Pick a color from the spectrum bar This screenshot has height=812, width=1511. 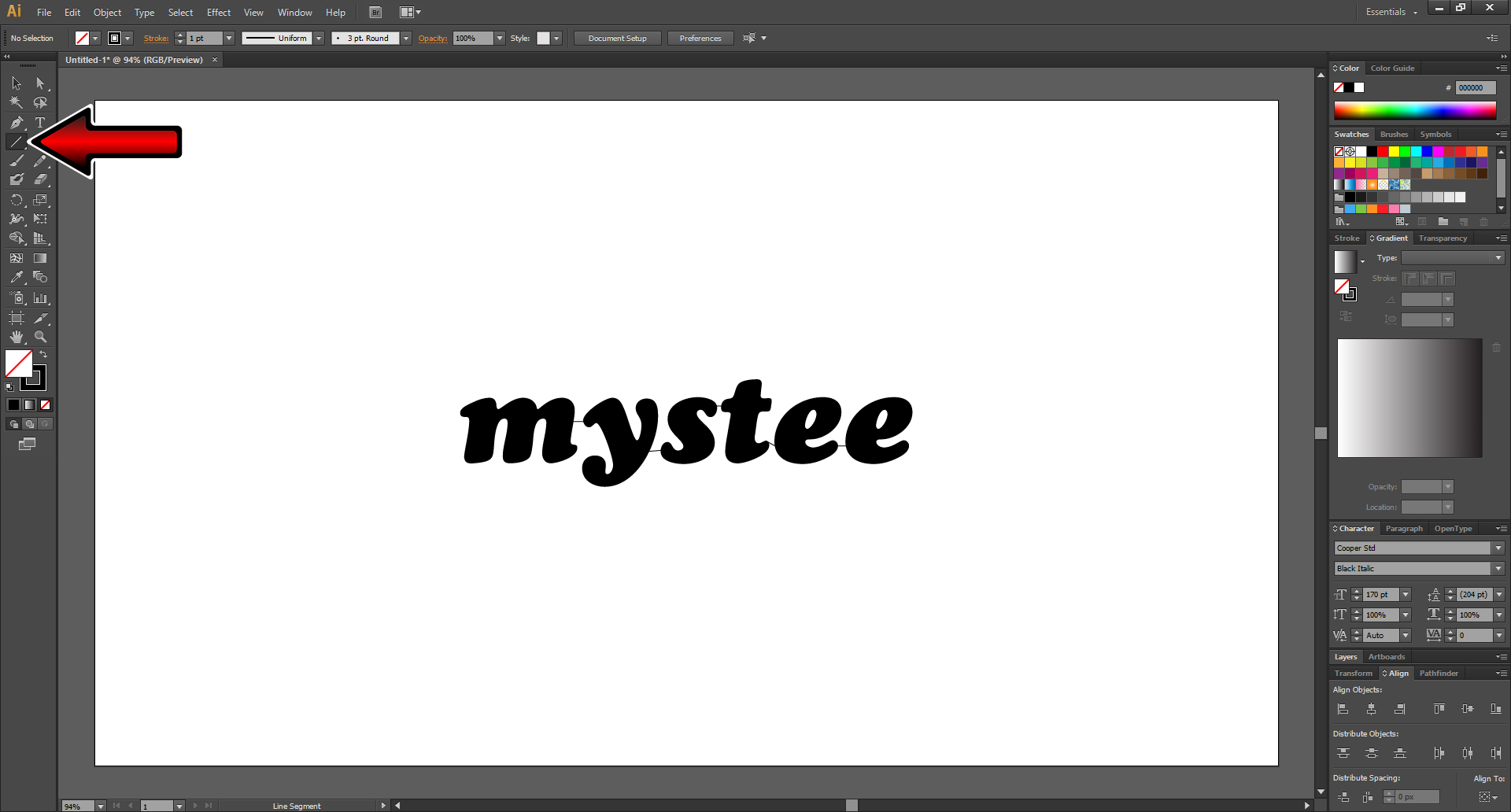(1415, 111)
